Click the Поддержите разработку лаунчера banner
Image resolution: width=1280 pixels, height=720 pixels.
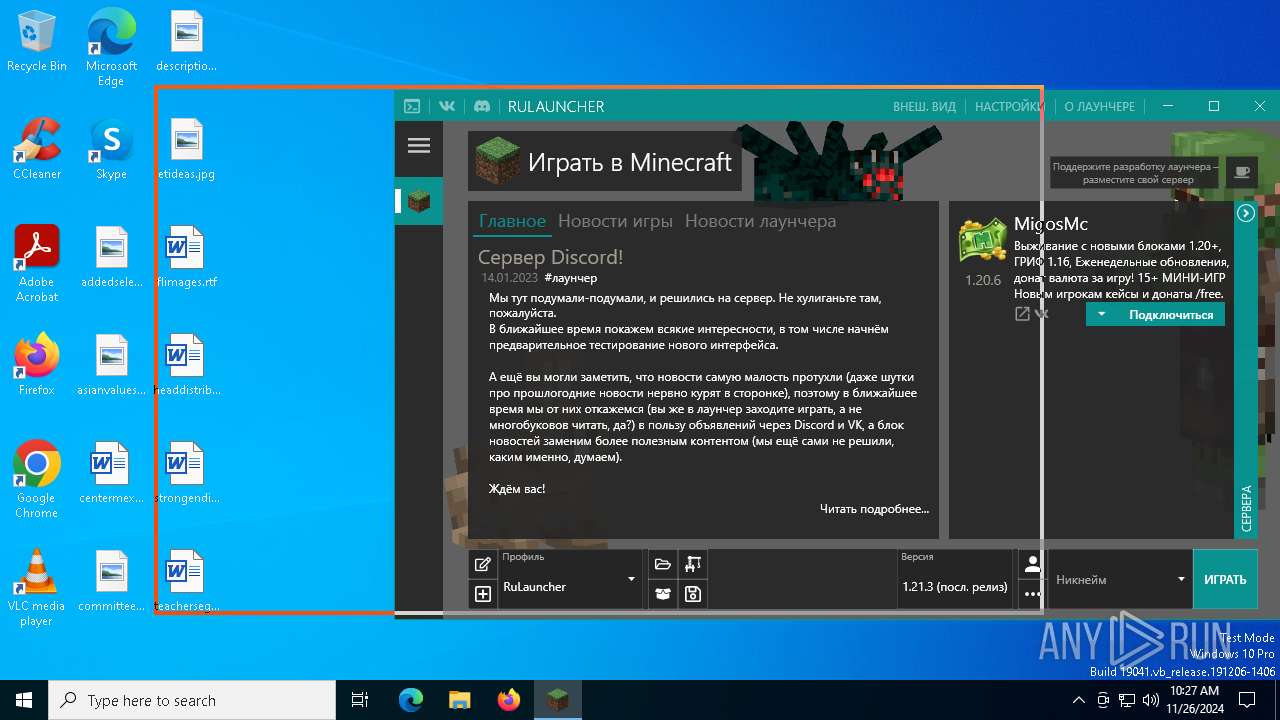(1135, 172)
